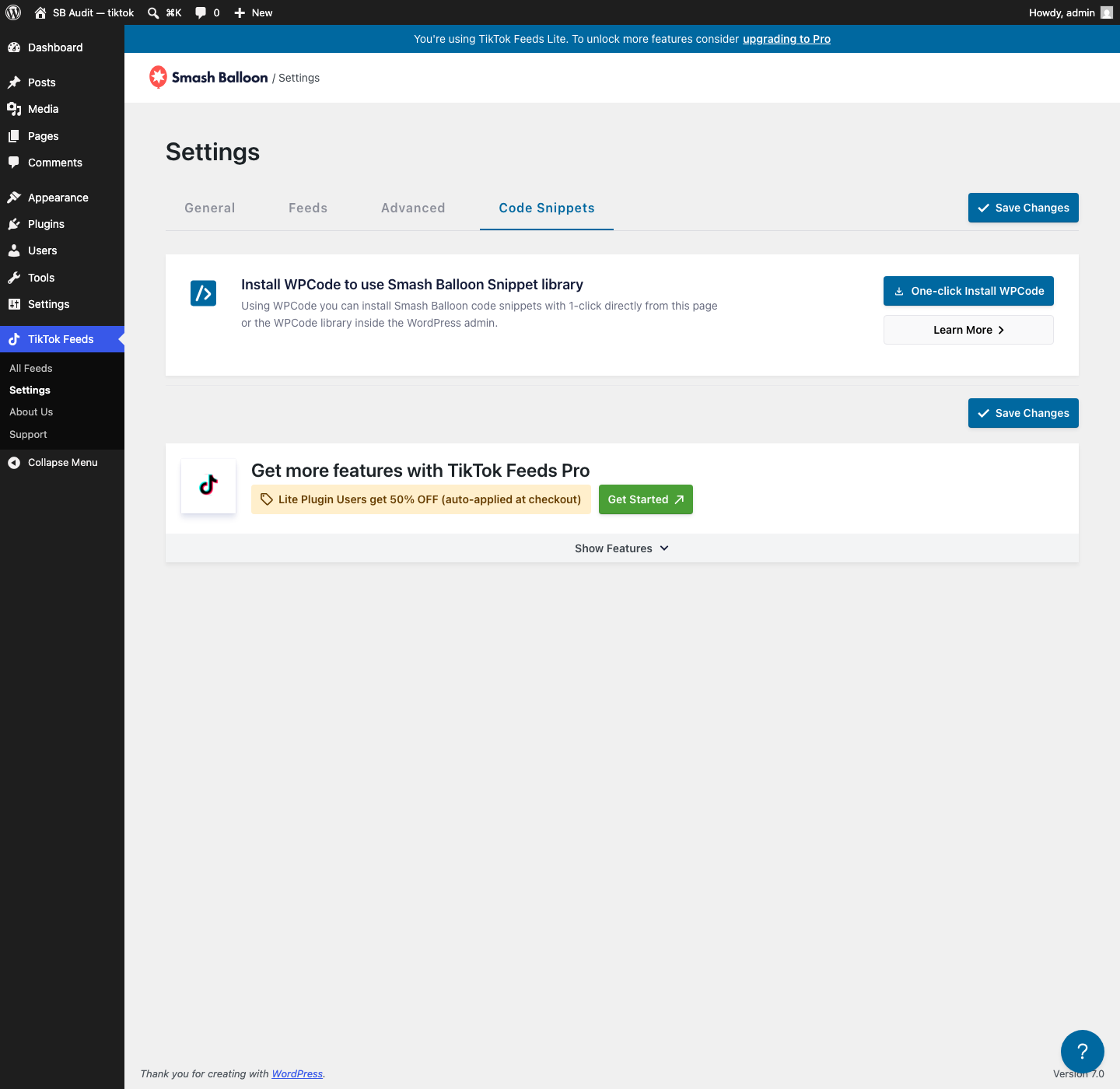The image size is (1120, 1089).
Task: Open the comments bubble in admin bar
Action: coord(201,12)
